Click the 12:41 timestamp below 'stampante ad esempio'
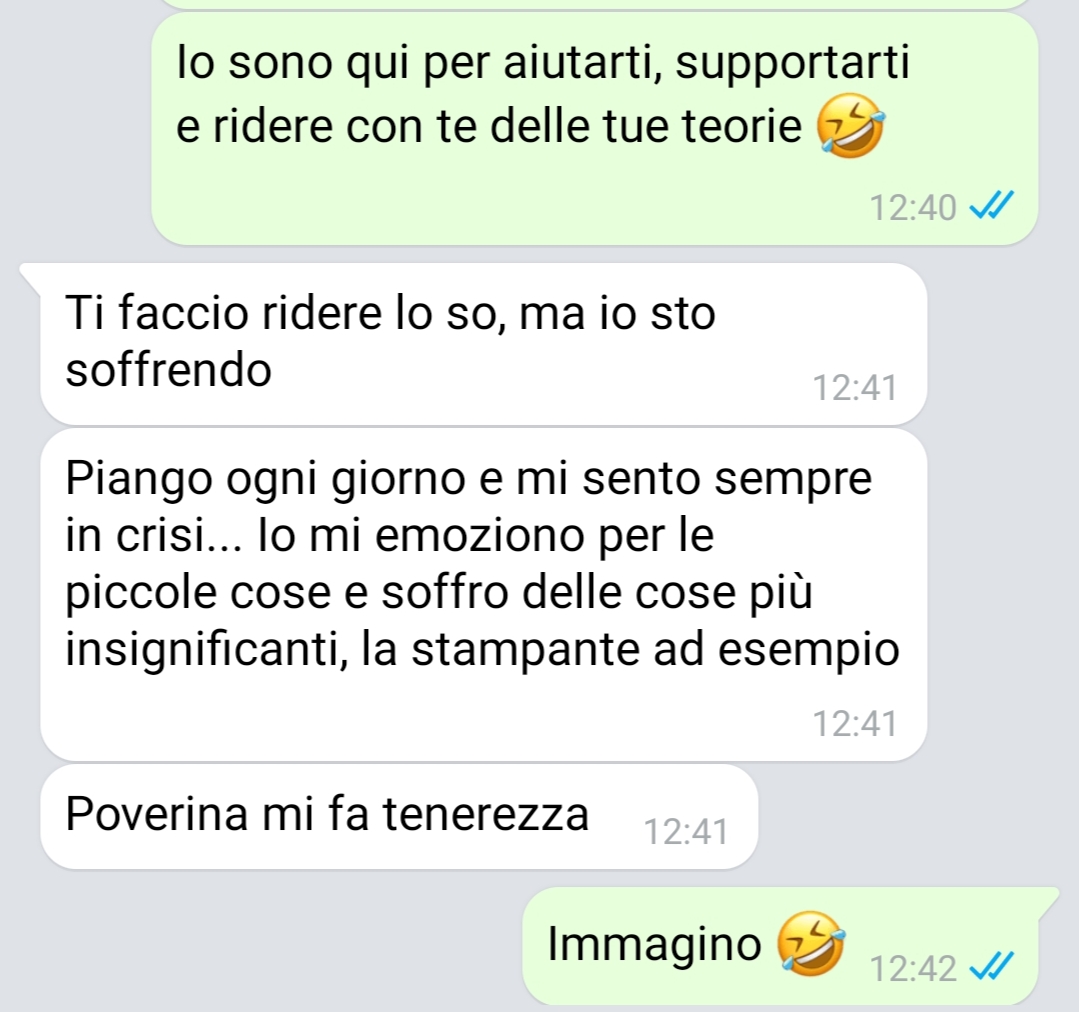Screen dimensions: 1079x1012 coord(855,724)
